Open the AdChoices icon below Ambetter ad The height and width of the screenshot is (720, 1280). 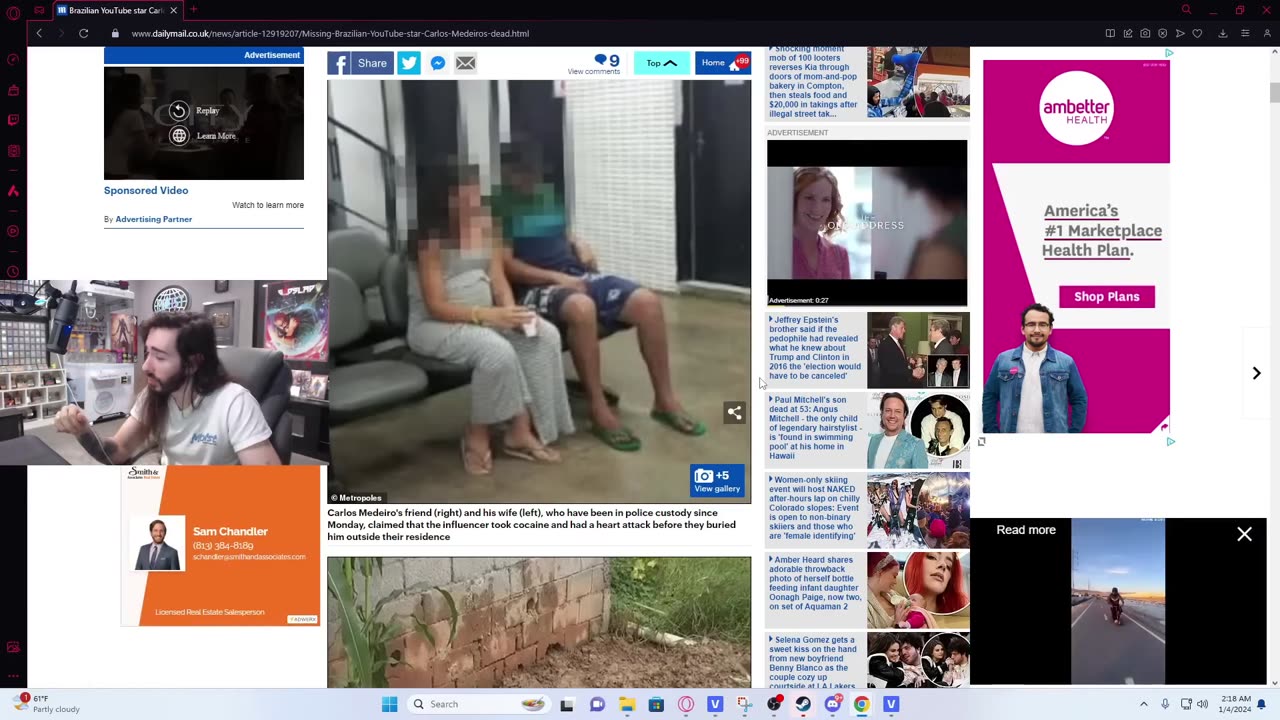click(x=1170, y=441)
